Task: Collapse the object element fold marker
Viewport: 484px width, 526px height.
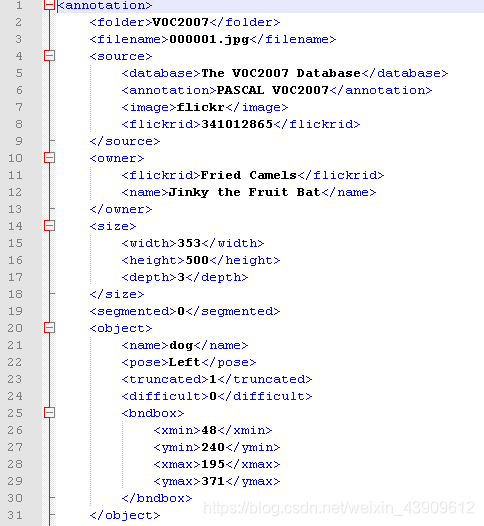Action: pyautogui.click(x=49, y=328)
